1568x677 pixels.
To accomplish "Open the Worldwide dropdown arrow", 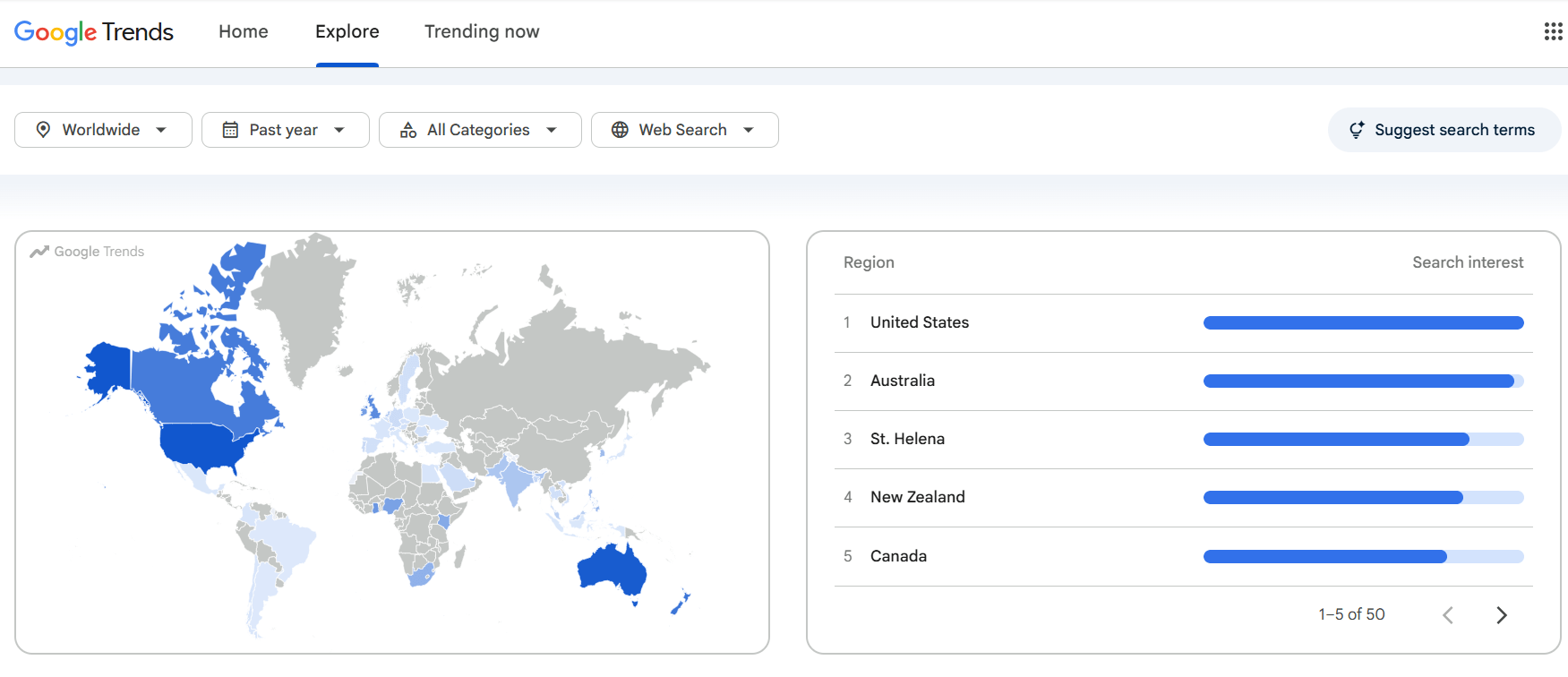I will [161, 130].
